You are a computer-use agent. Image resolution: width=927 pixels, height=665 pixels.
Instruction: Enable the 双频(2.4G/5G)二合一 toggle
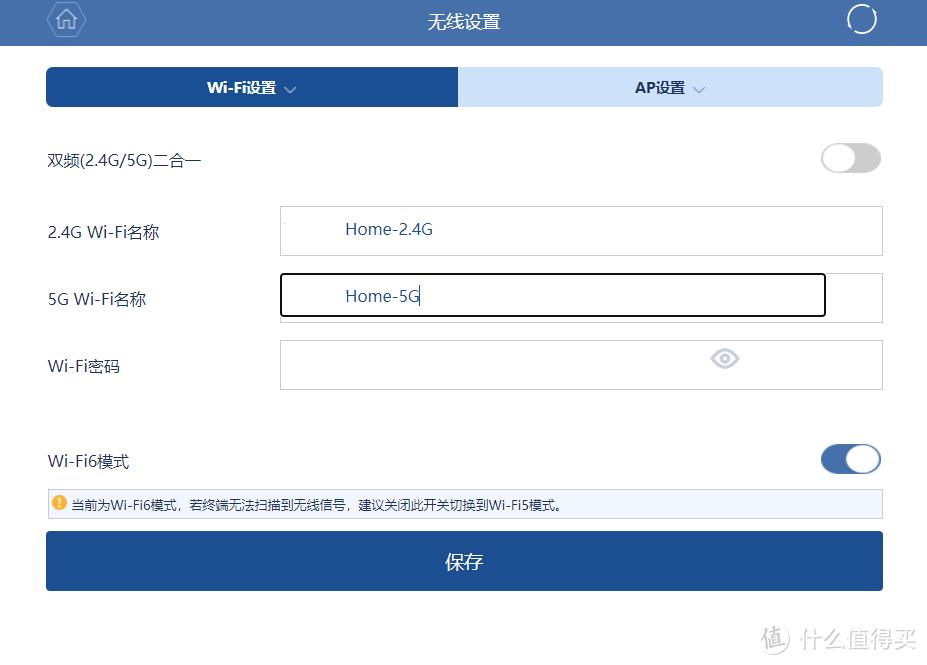[x=850, y=158]
